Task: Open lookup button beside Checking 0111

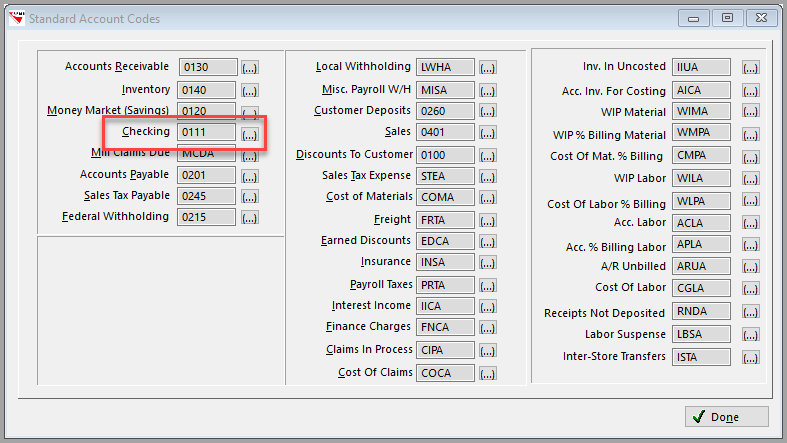Action: (x=249, y=134)
